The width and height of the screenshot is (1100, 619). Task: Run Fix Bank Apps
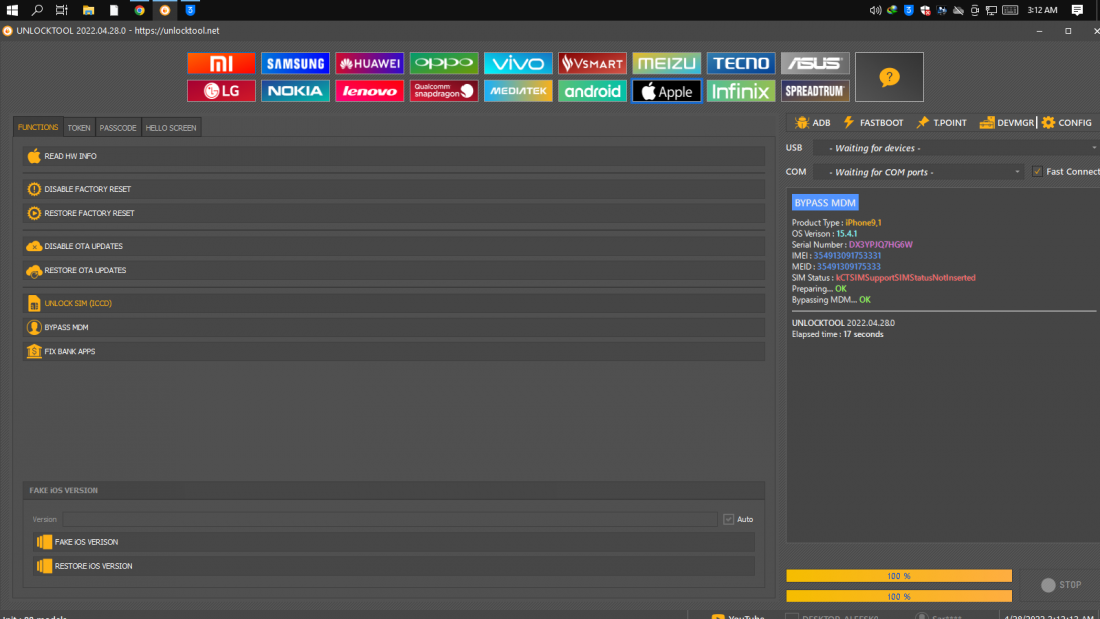click(394, 351)
